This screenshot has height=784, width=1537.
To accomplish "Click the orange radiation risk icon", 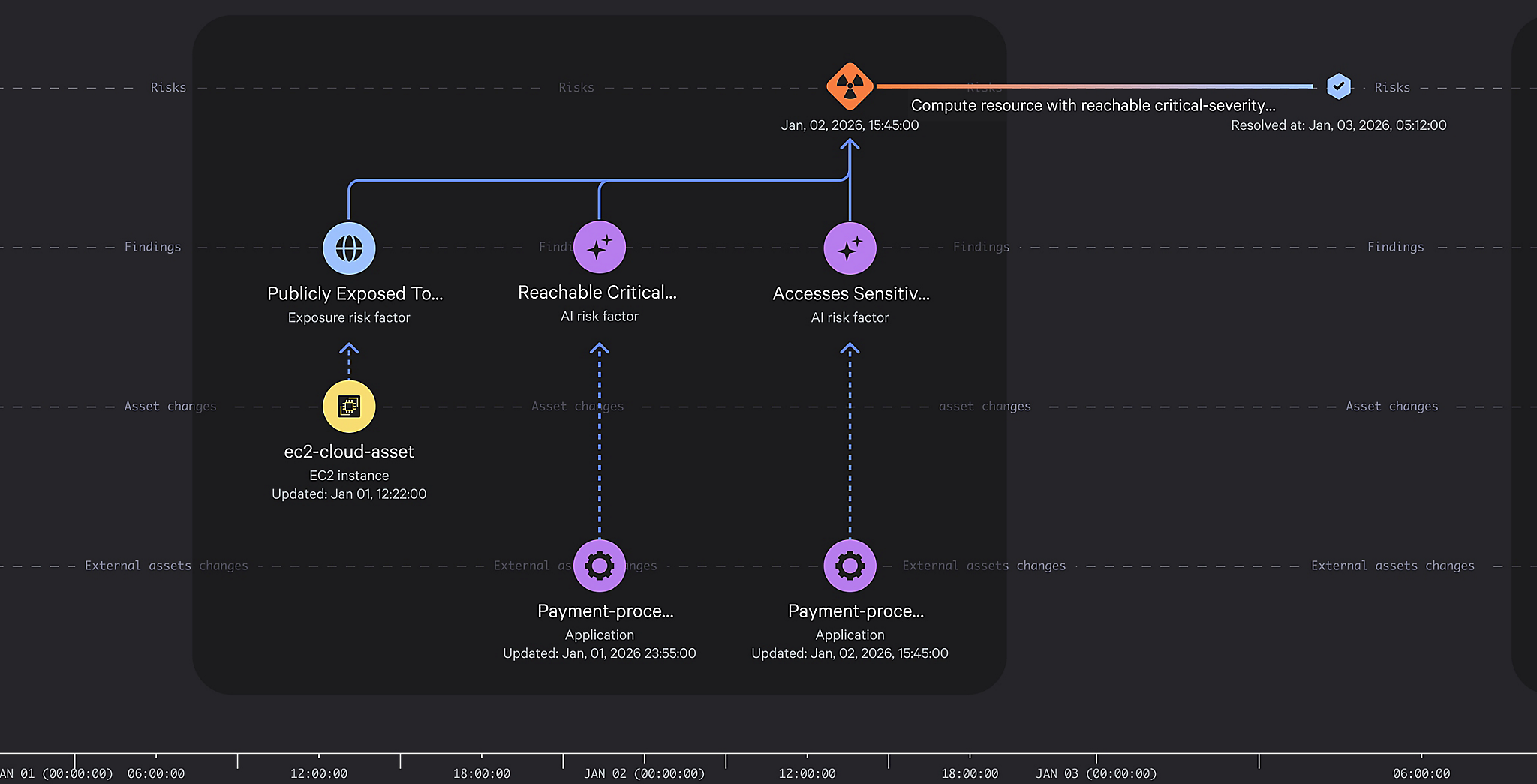I will pyautogui.click(x=850, y=86).
